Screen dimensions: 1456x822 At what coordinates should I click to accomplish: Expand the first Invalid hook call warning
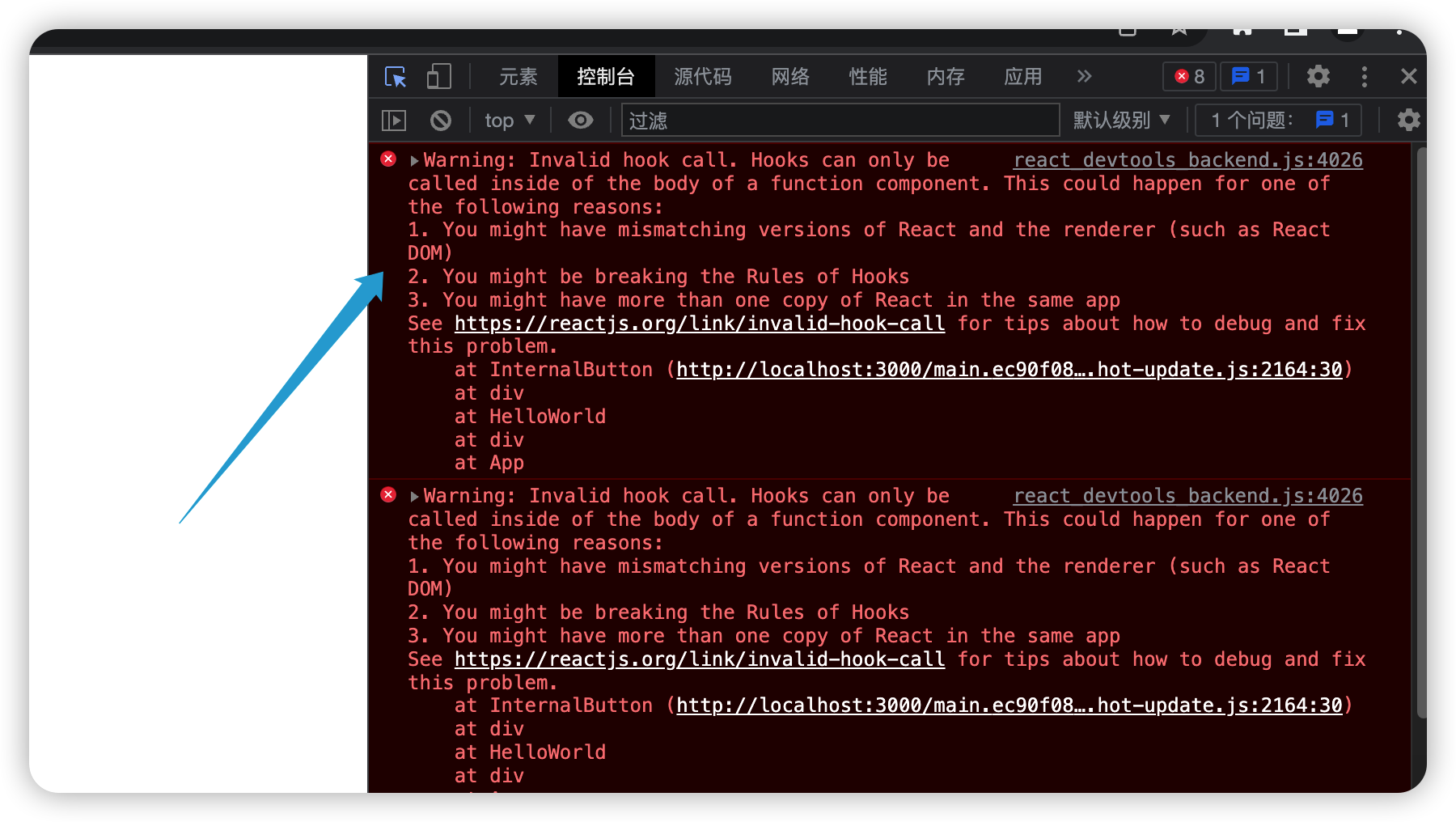coord(414,159)
